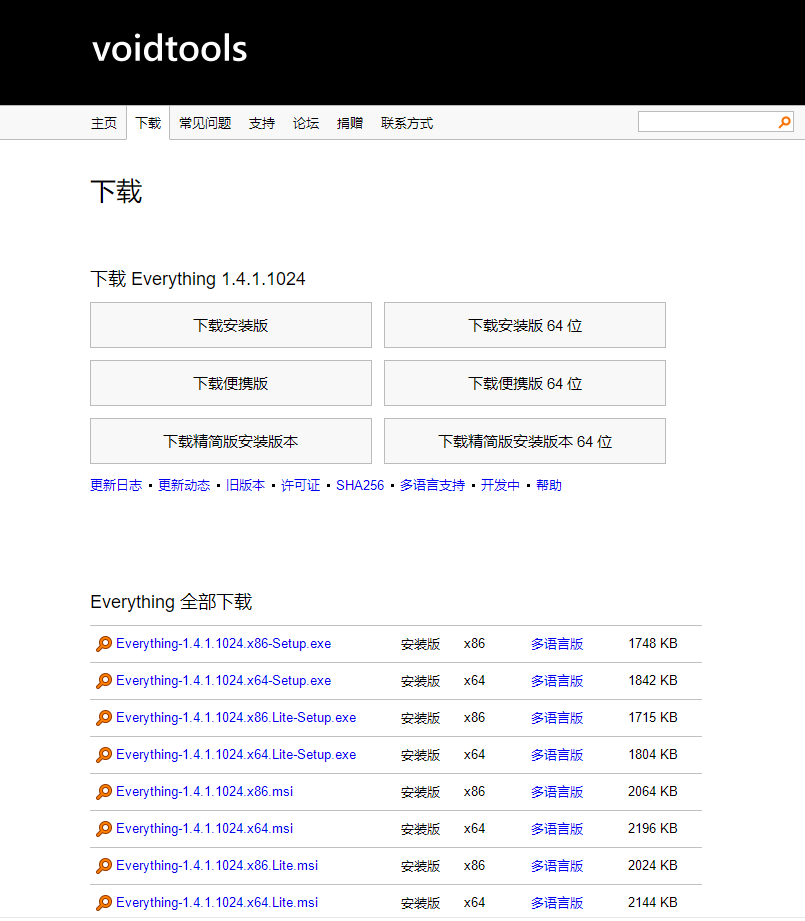805x921 pixels.
Task: Open the 常见问题 page
Action: 205,123
